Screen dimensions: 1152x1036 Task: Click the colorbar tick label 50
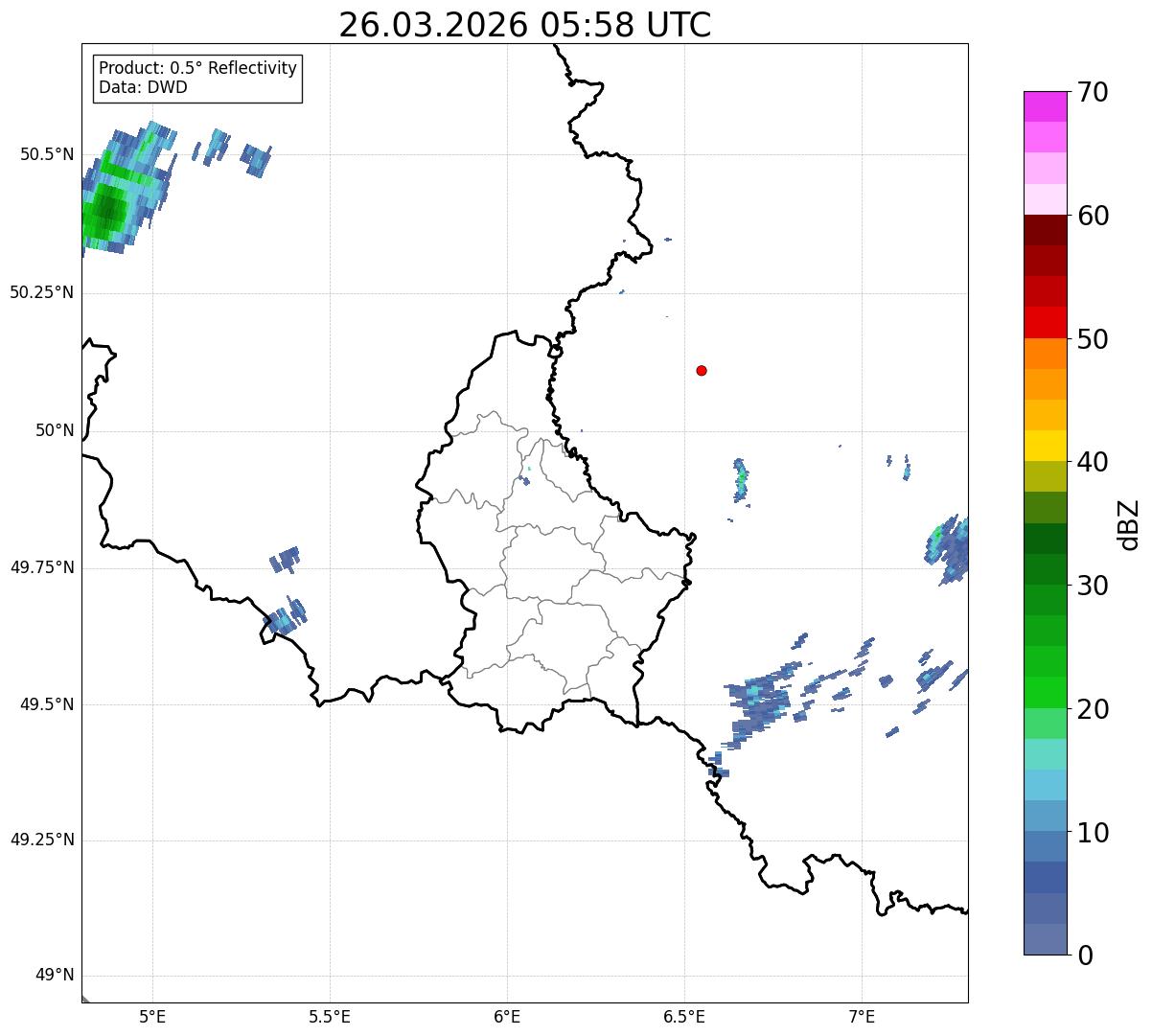coord(1094,339)
